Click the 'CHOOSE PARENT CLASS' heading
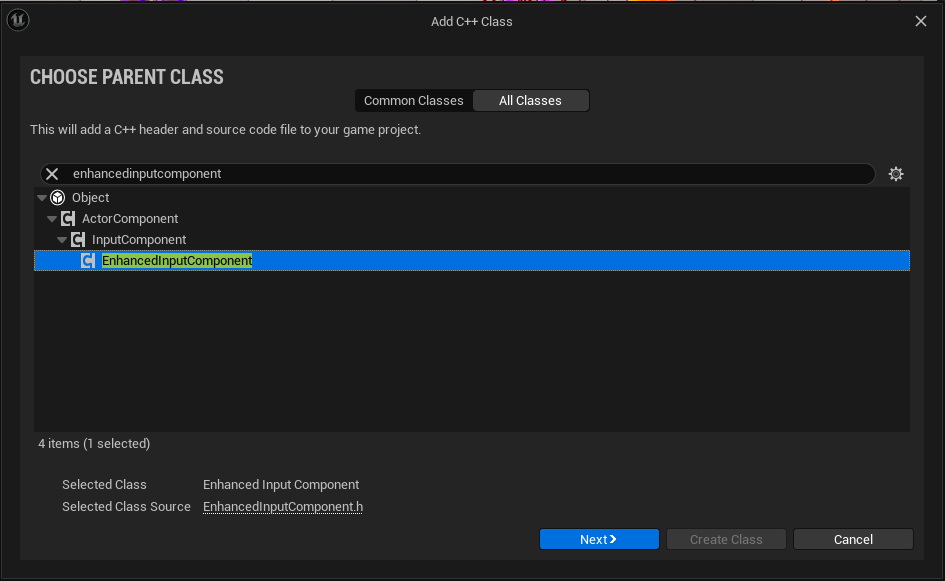Image resolution: width=945 pixels, height=581 pixels. (127, 77)
